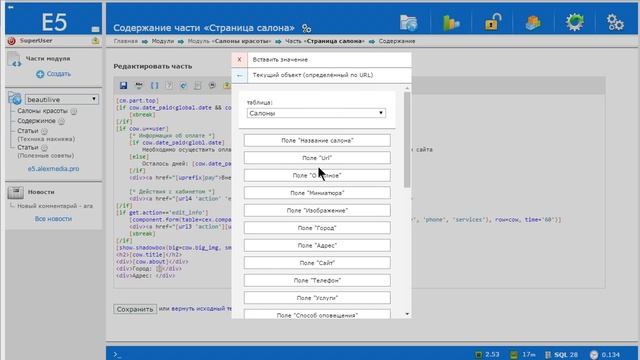Click the SQL 28 indicator in status bar
The height and width of the screenshot is (360, 640).
pos(561,355)
